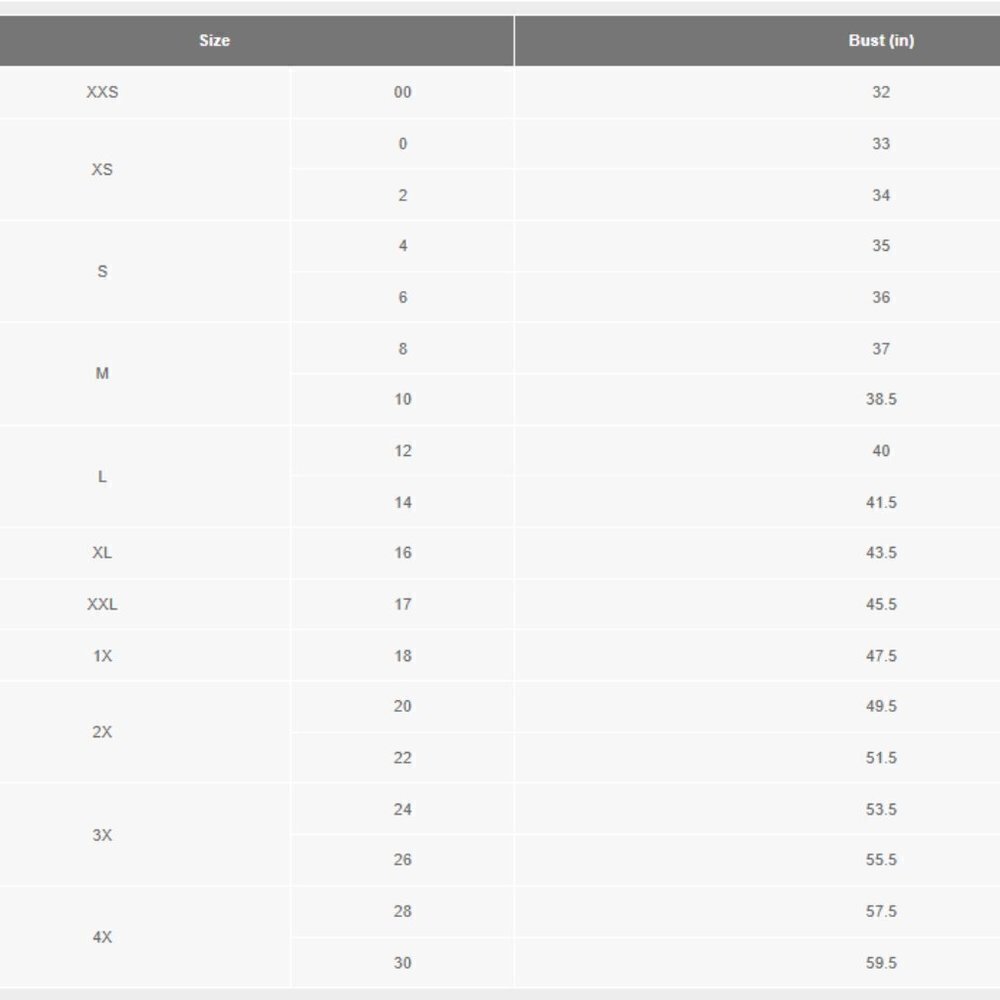Select the 43.5 bust measurement

[x=881, y=553]
